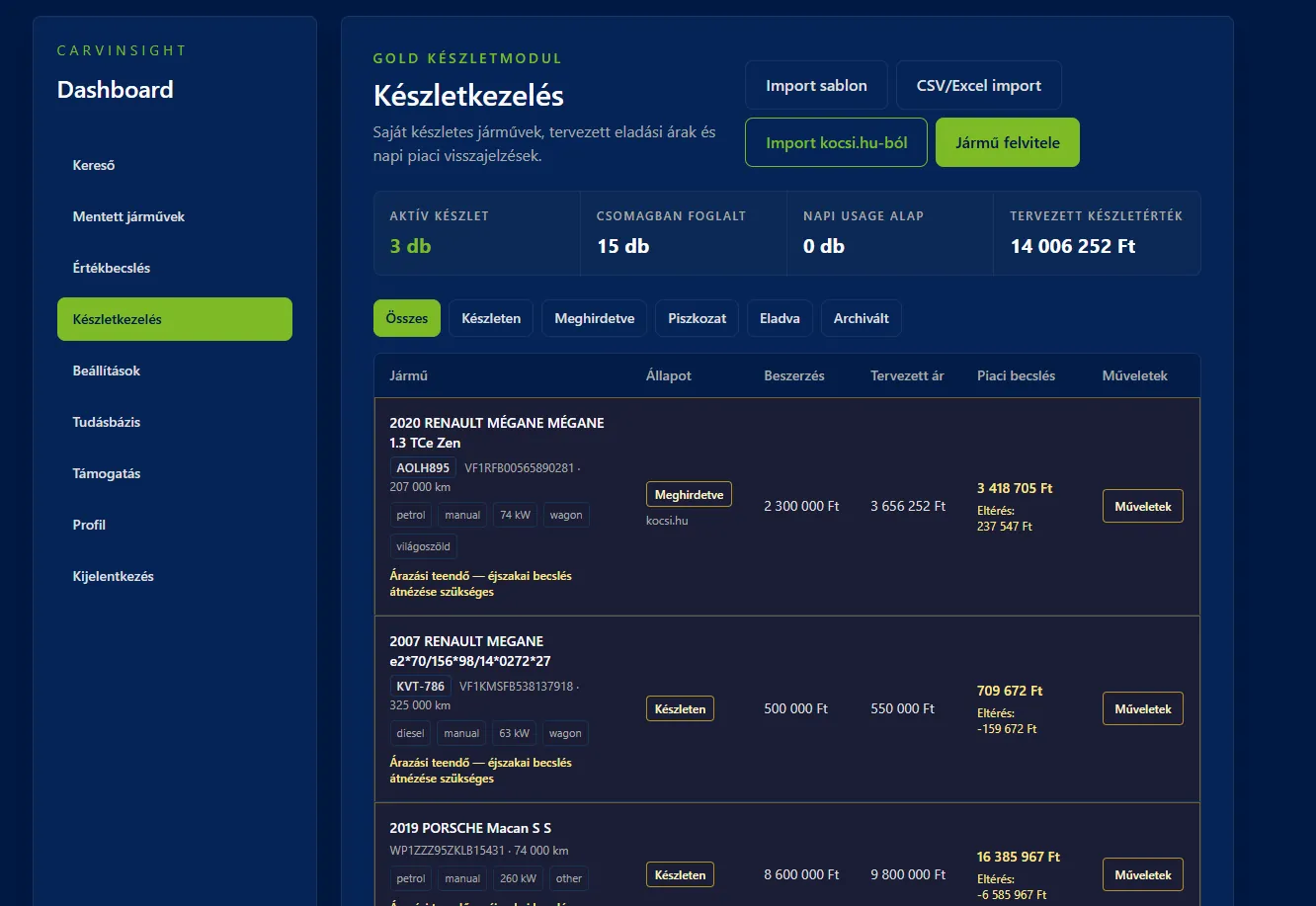Click Készleten badge of 2007 Renault Megane

tap(680, 708)
